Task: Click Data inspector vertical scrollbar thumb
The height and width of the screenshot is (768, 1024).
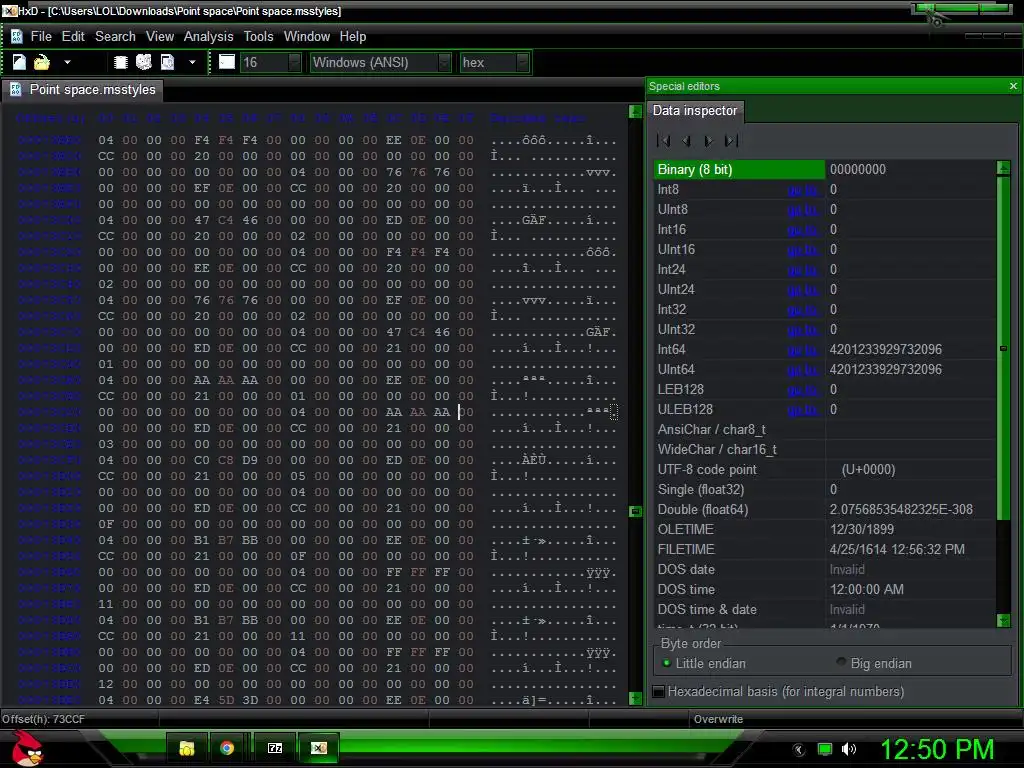Action: click(x=1004, y=349)
